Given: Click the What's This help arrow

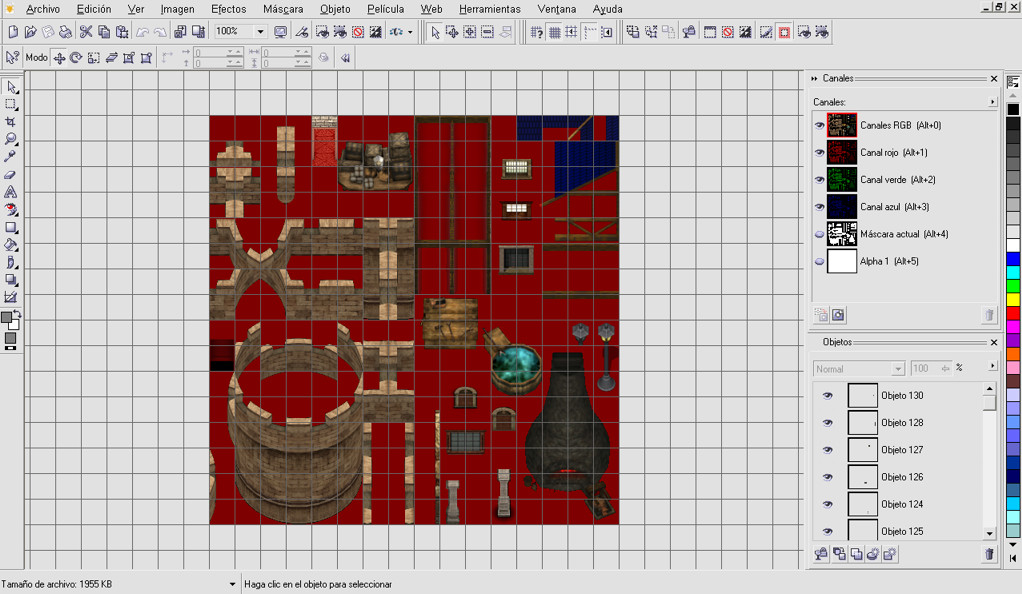Looking at the screenshot, I should pos(12,57).
